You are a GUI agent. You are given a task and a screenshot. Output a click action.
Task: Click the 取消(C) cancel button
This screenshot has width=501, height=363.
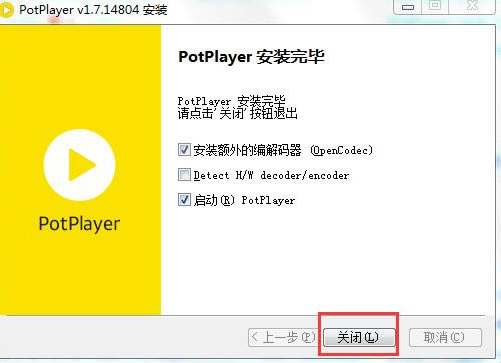(x=445, y=337)
